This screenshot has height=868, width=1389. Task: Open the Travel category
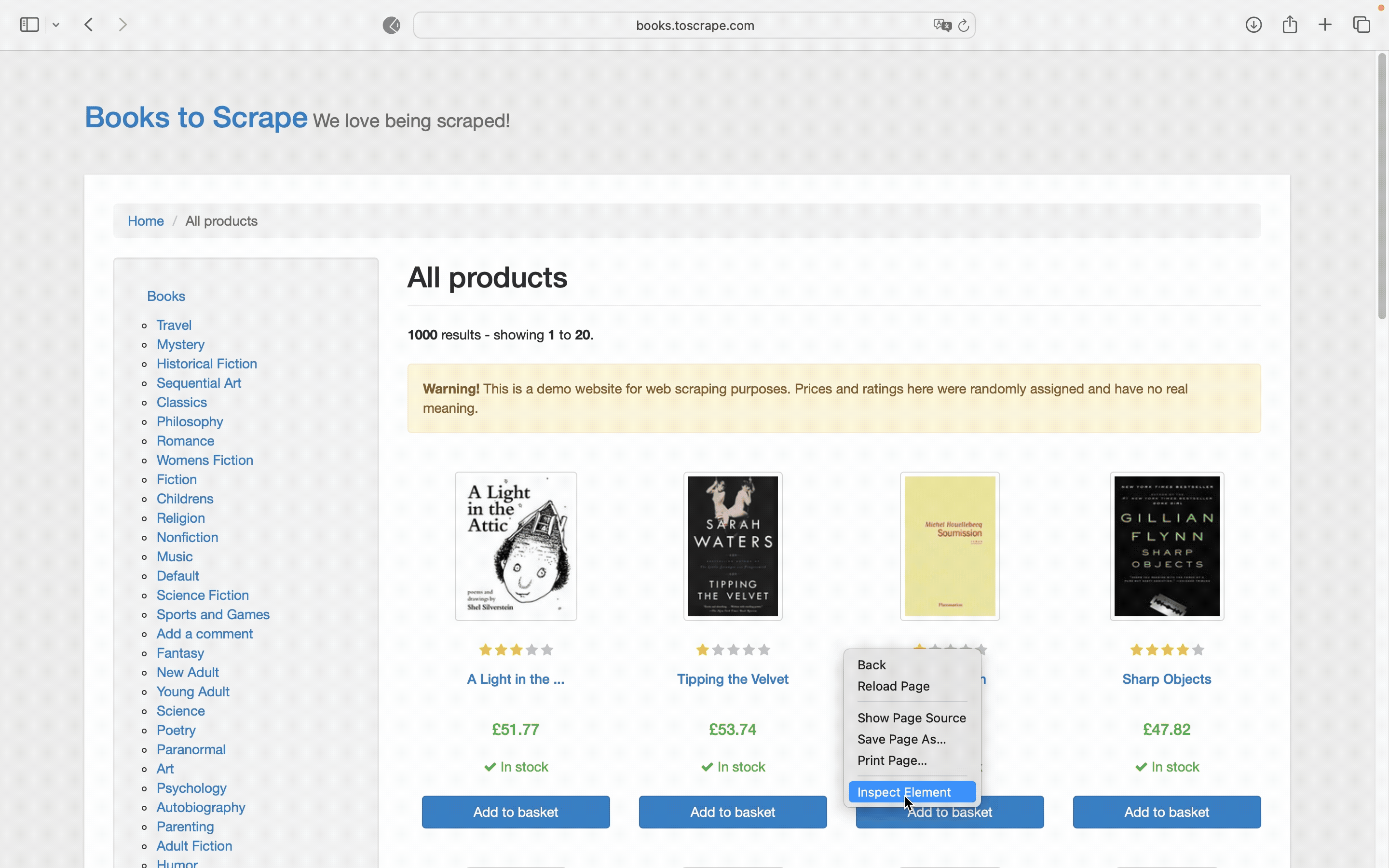click(x=174, y=325)
